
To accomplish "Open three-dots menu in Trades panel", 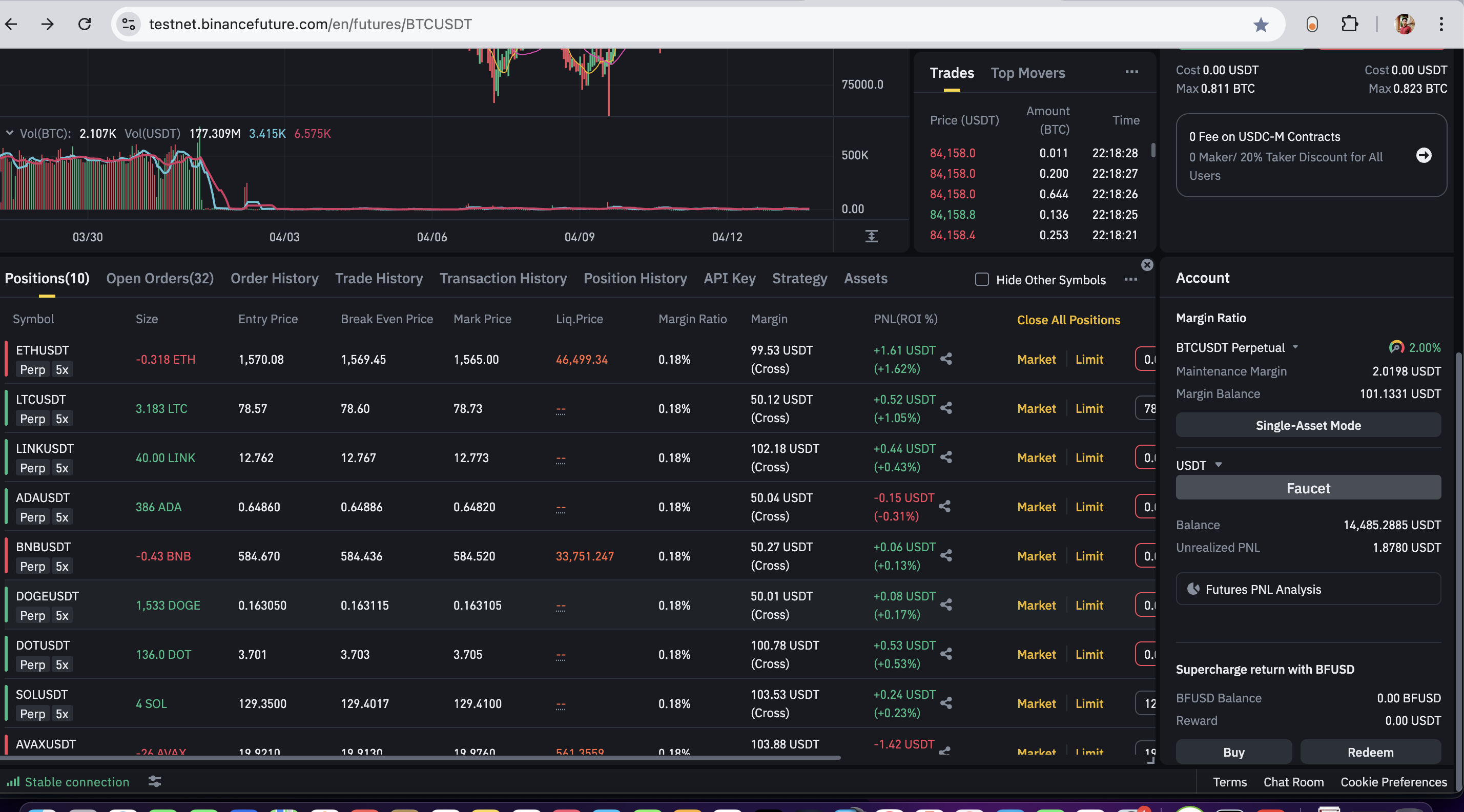I will click(x=1131, y=72).
